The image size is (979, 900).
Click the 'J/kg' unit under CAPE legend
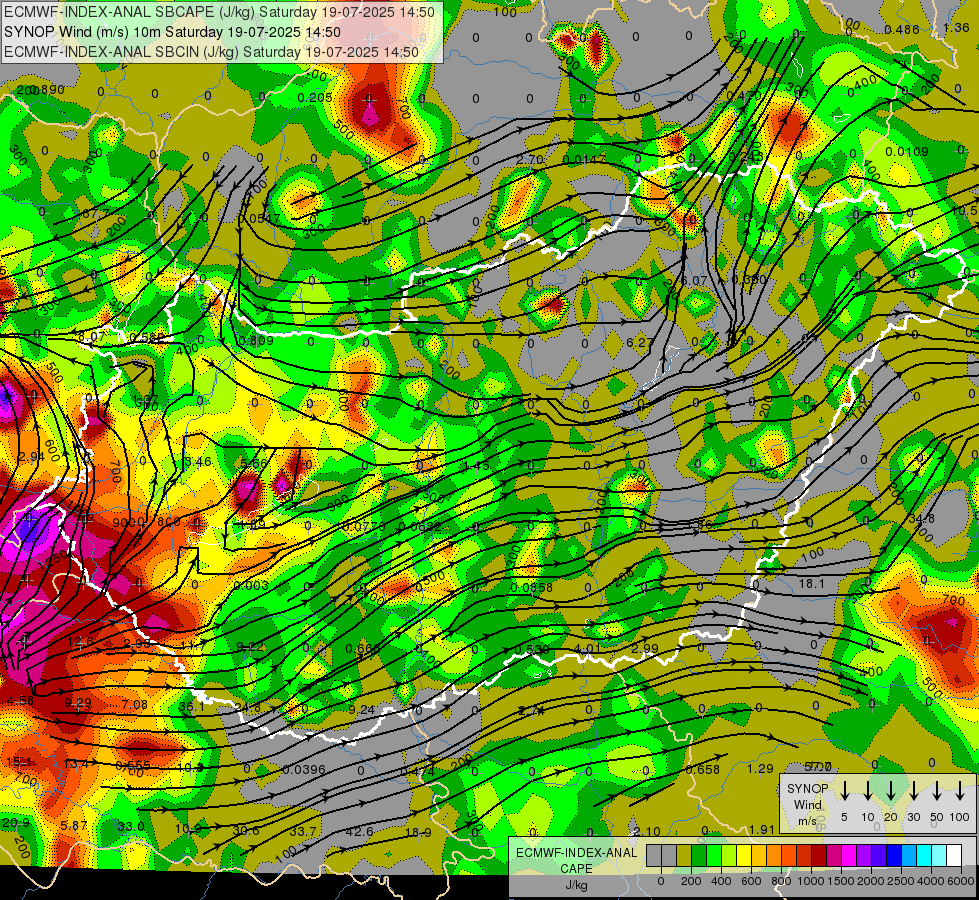(x=576, y=885)
